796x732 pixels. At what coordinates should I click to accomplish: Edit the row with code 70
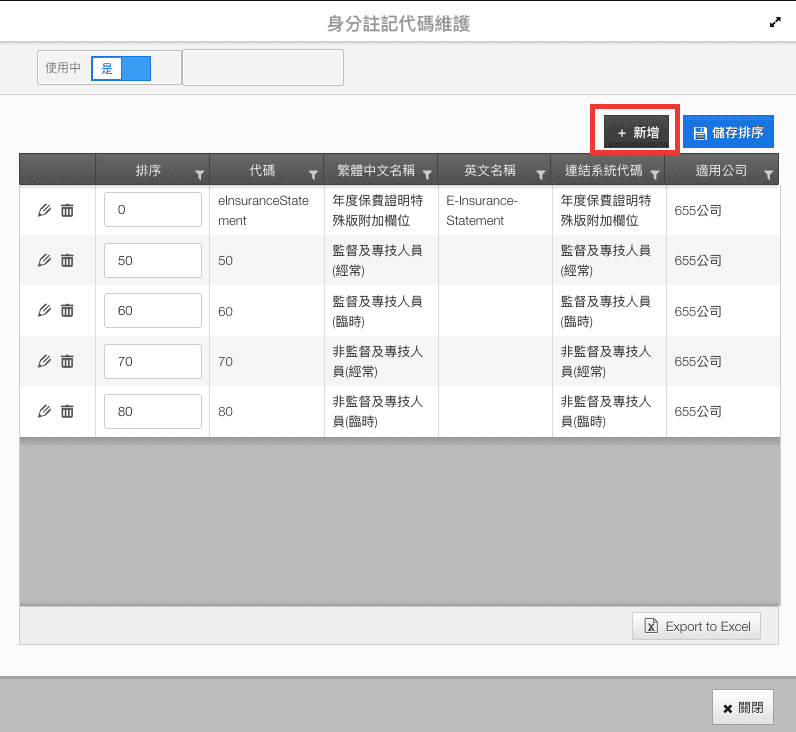43,361
